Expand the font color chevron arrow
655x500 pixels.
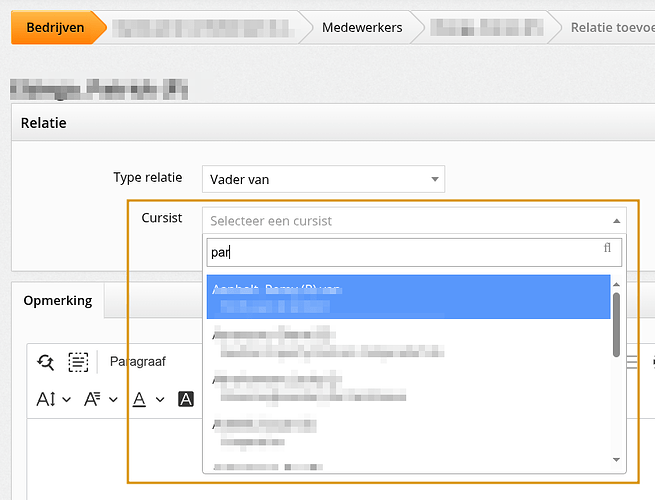point(160,400)
